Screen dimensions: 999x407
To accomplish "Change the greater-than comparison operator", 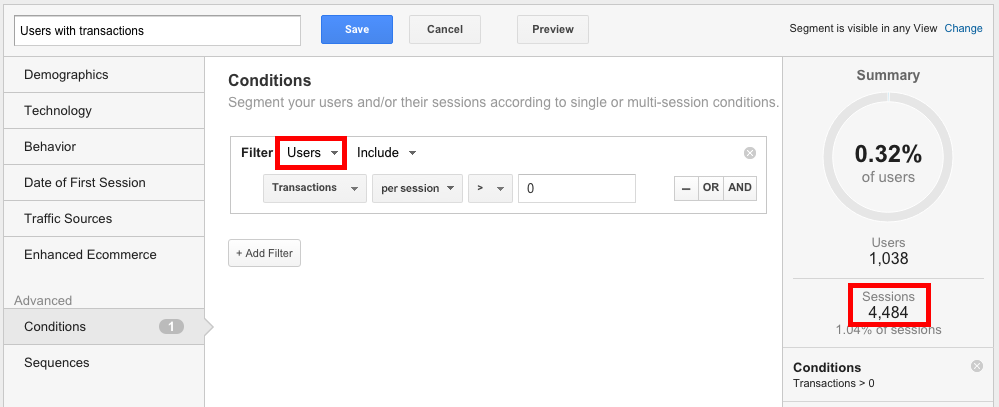I will click(x=490, y=188).
